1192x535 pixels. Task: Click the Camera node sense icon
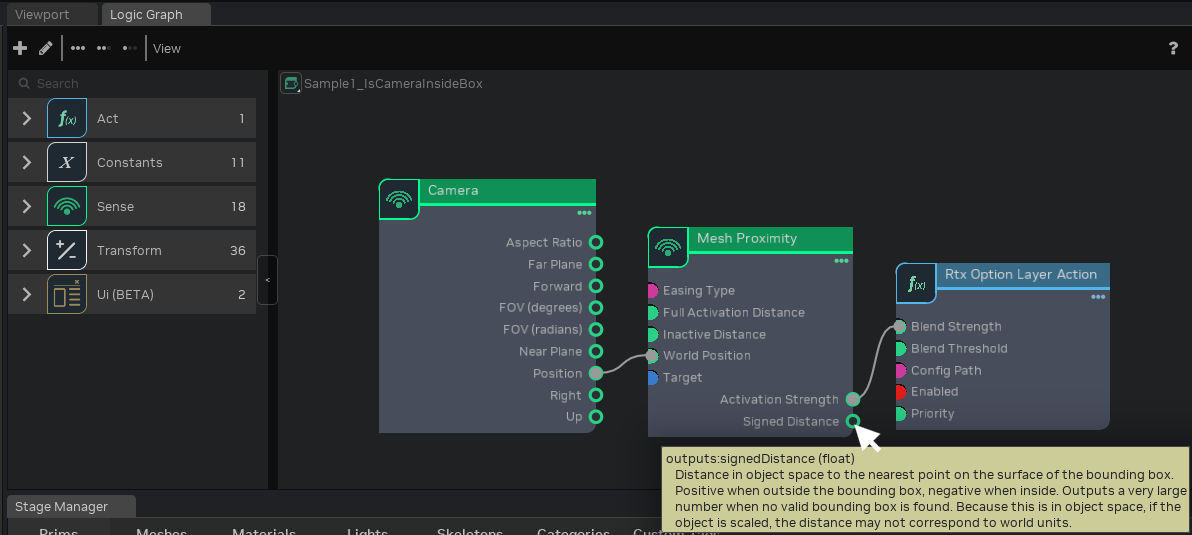(399, 199)
